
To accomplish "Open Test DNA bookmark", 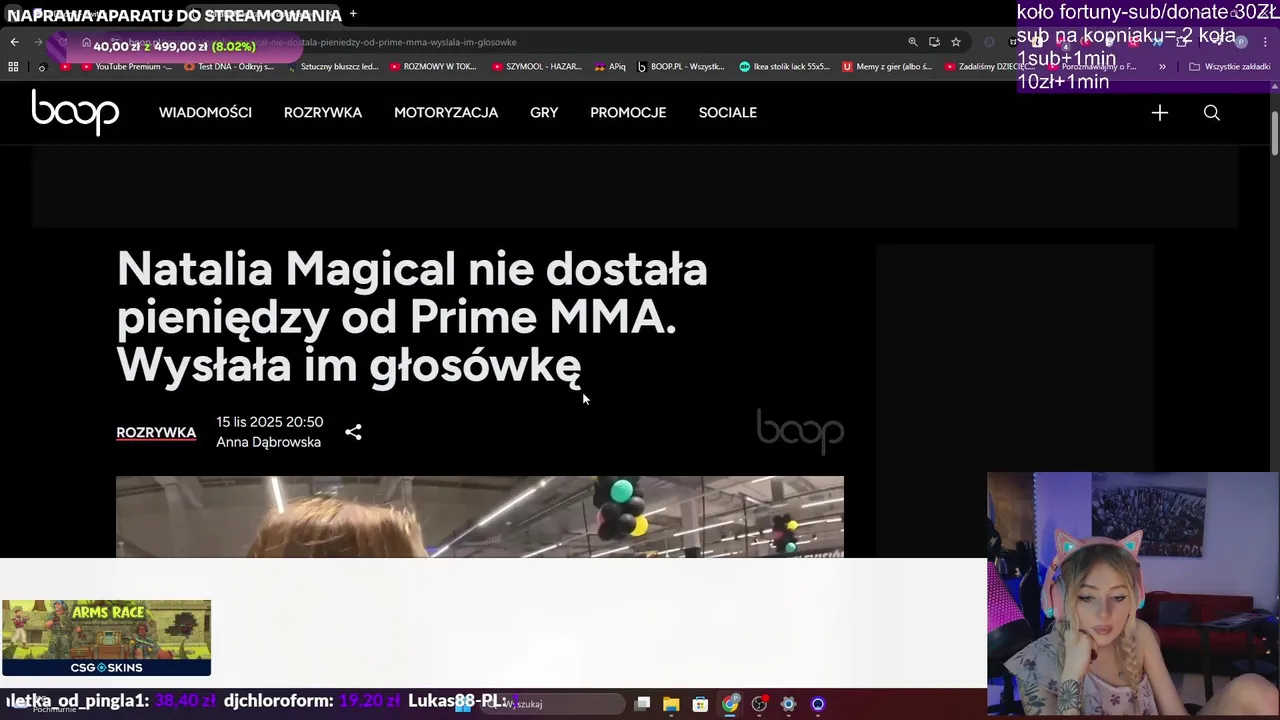I will [x=228, y=67].
